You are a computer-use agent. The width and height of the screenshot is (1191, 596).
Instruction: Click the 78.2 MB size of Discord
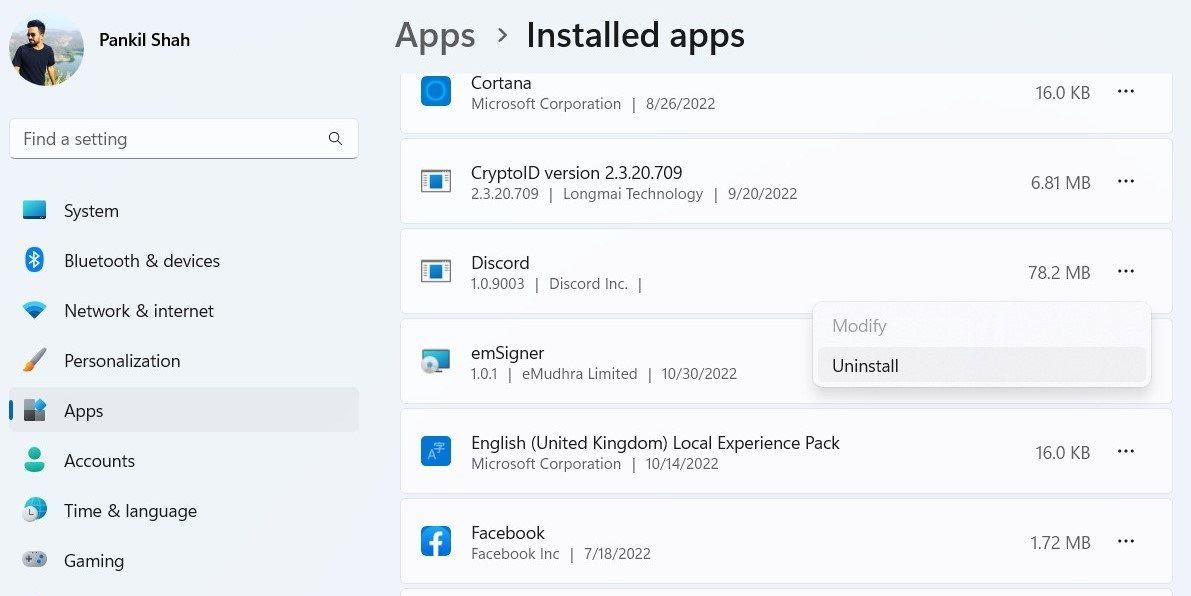point(1059,273)
